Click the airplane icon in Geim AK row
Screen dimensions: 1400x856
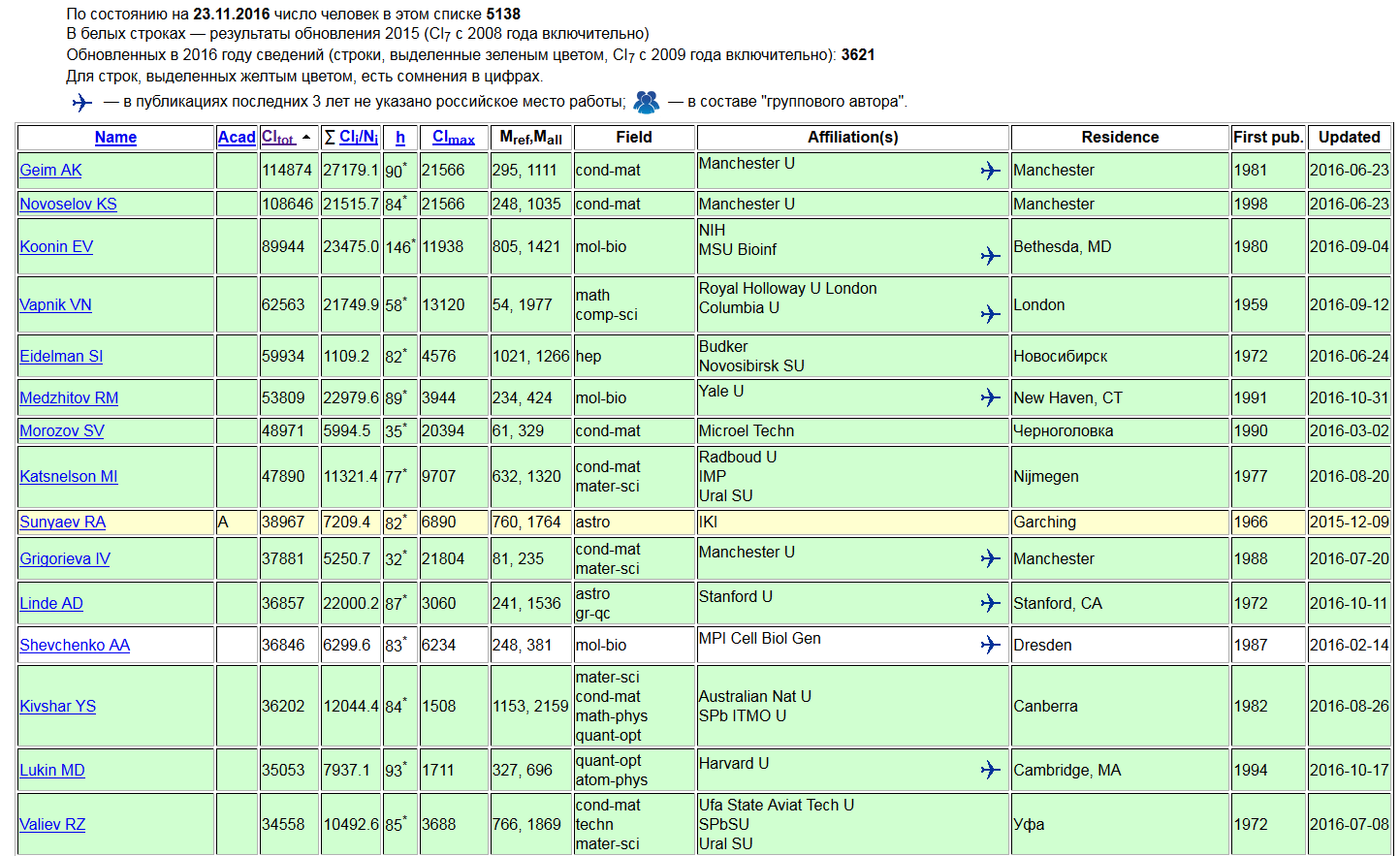pyautogui.click(x=990, y=171)
